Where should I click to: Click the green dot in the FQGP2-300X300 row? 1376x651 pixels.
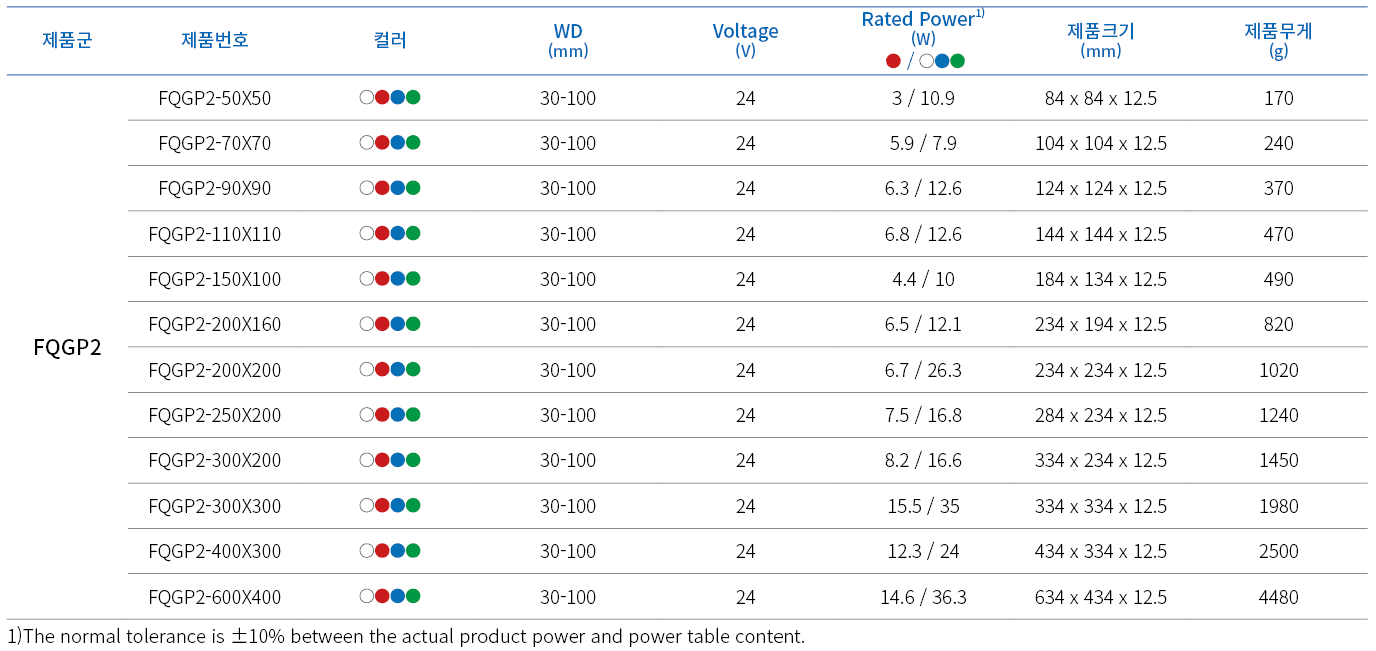[x=413, y=505]
